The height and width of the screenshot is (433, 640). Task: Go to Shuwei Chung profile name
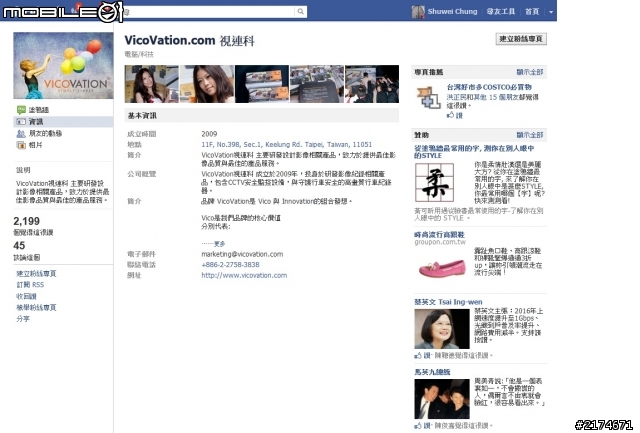pos(452,11)
